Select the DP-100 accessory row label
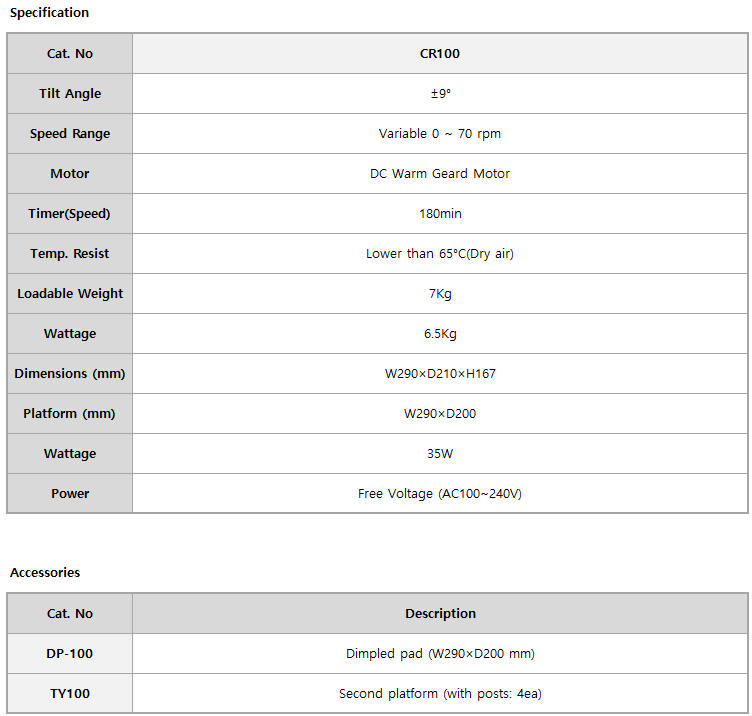 (70, 653)
